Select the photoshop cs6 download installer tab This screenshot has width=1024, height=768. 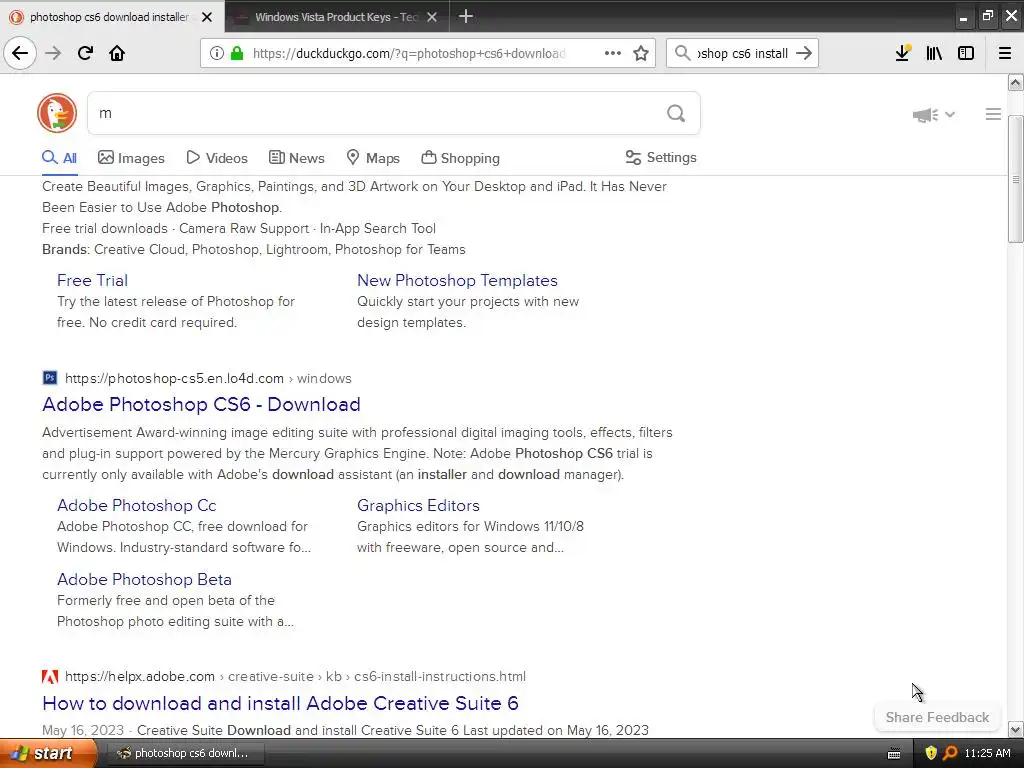(x=109, y=17)
